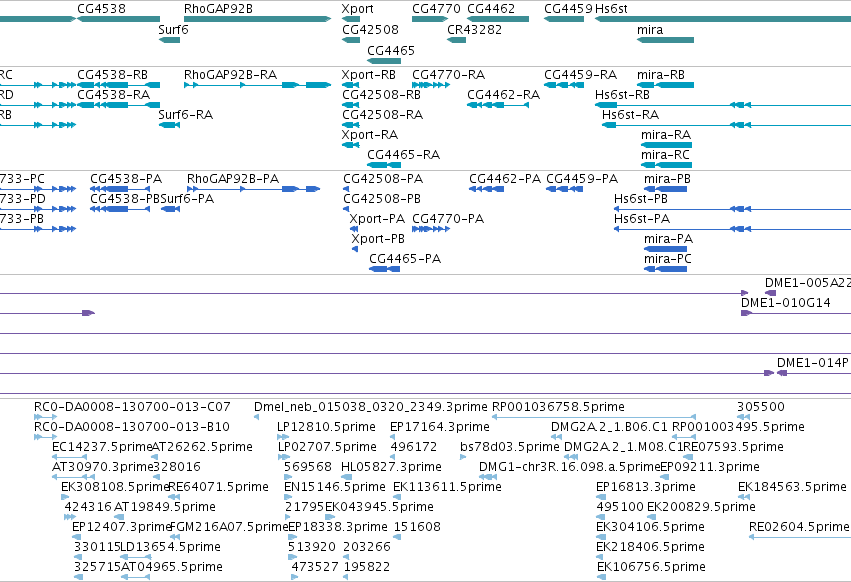Click transcript Hs6st-RA
The width and height of the screenshot is (851, 582).
click(x=631, y=115)
